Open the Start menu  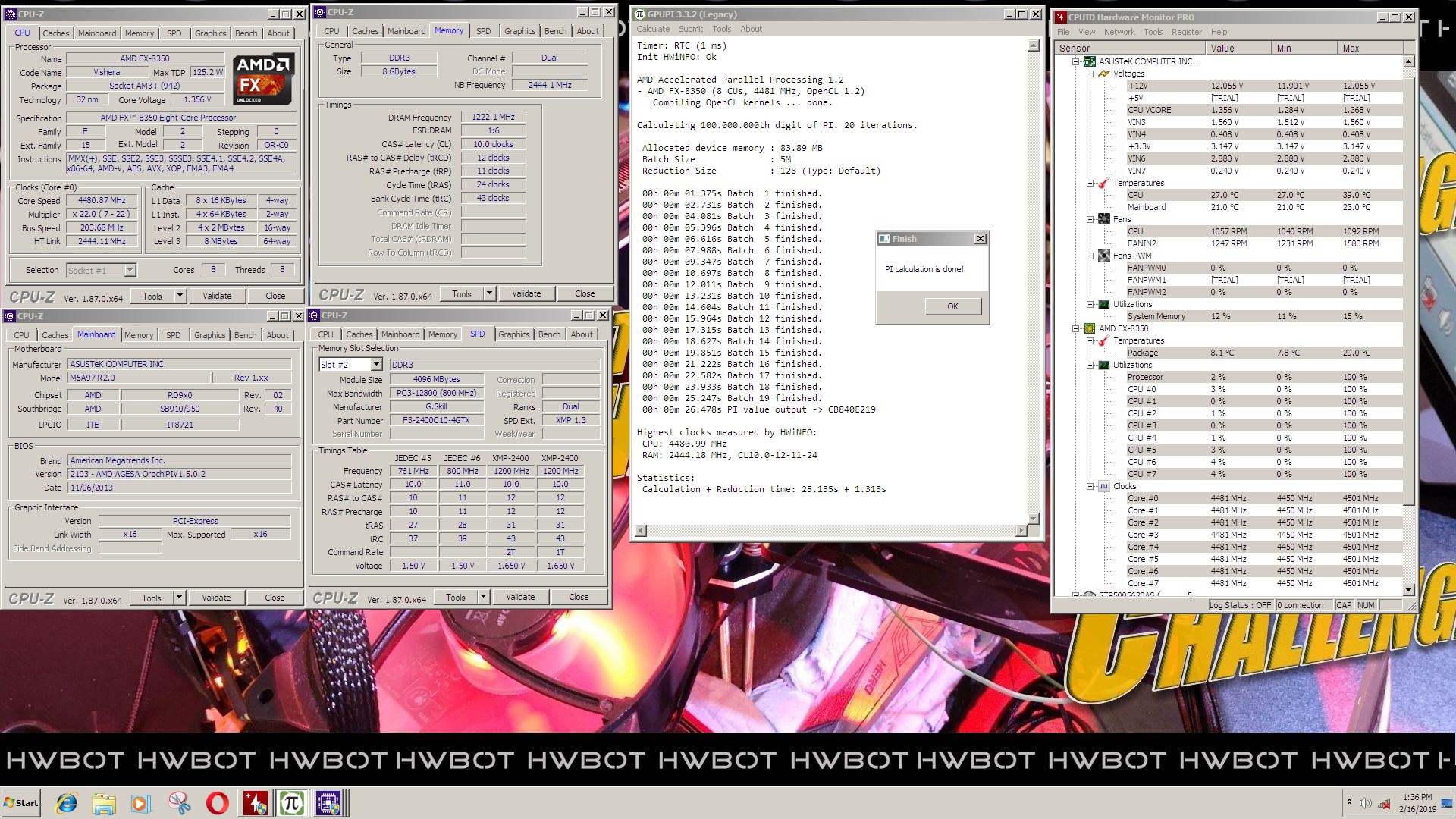(20, 803)
